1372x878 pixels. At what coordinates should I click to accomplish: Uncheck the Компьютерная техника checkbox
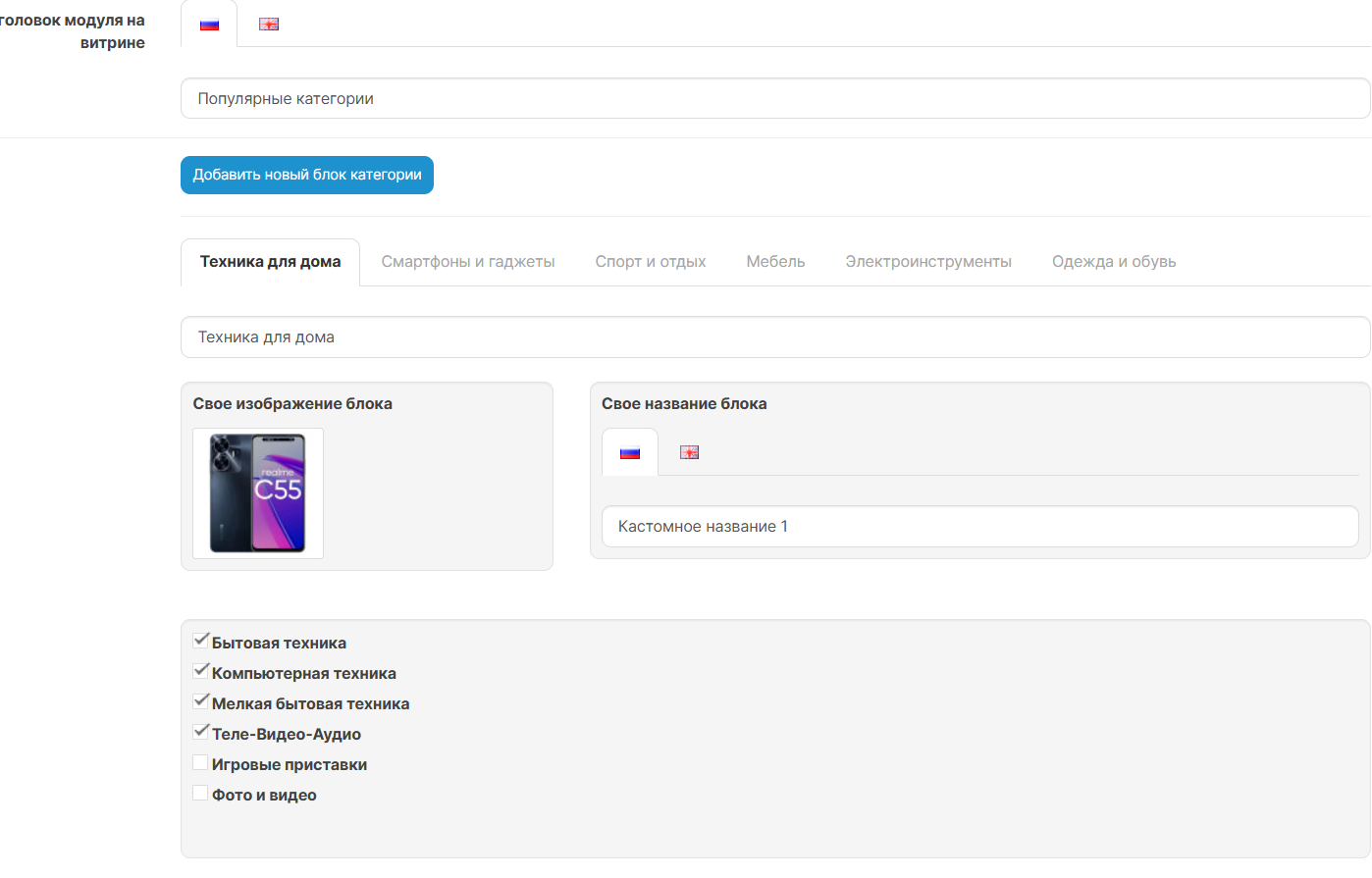[x=201, y=672]
